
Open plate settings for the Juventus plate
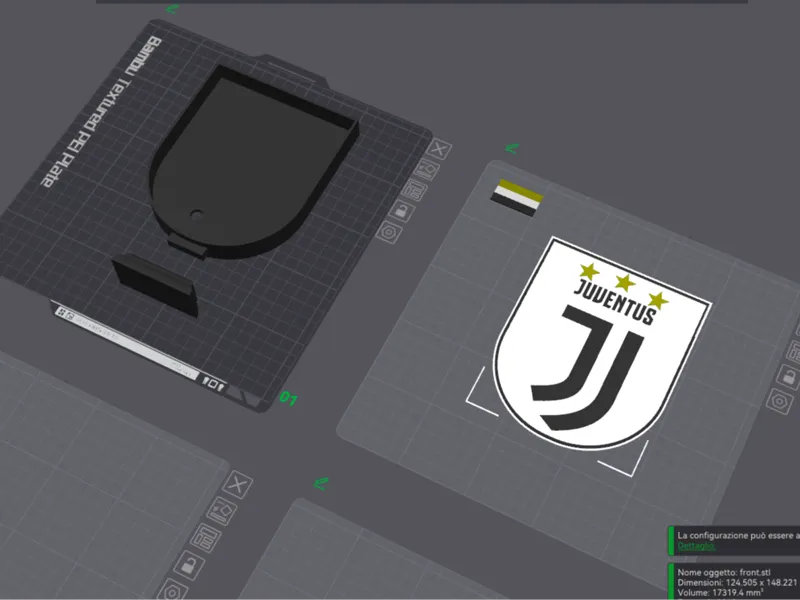pos(779,402)
